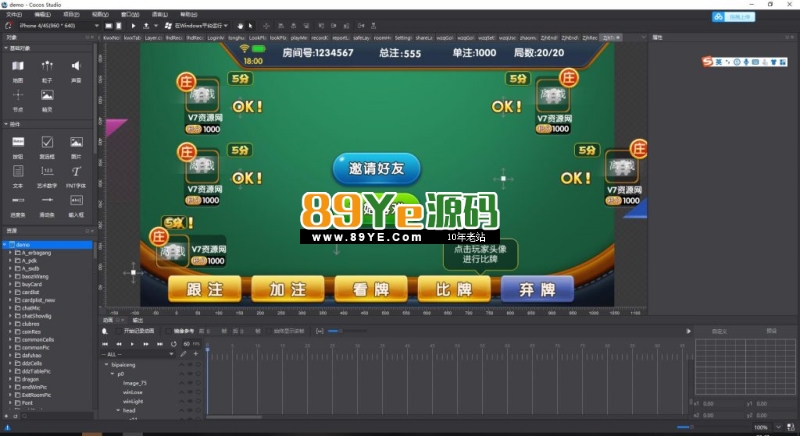Click the publish export icon in toolbar

(146, 25)
